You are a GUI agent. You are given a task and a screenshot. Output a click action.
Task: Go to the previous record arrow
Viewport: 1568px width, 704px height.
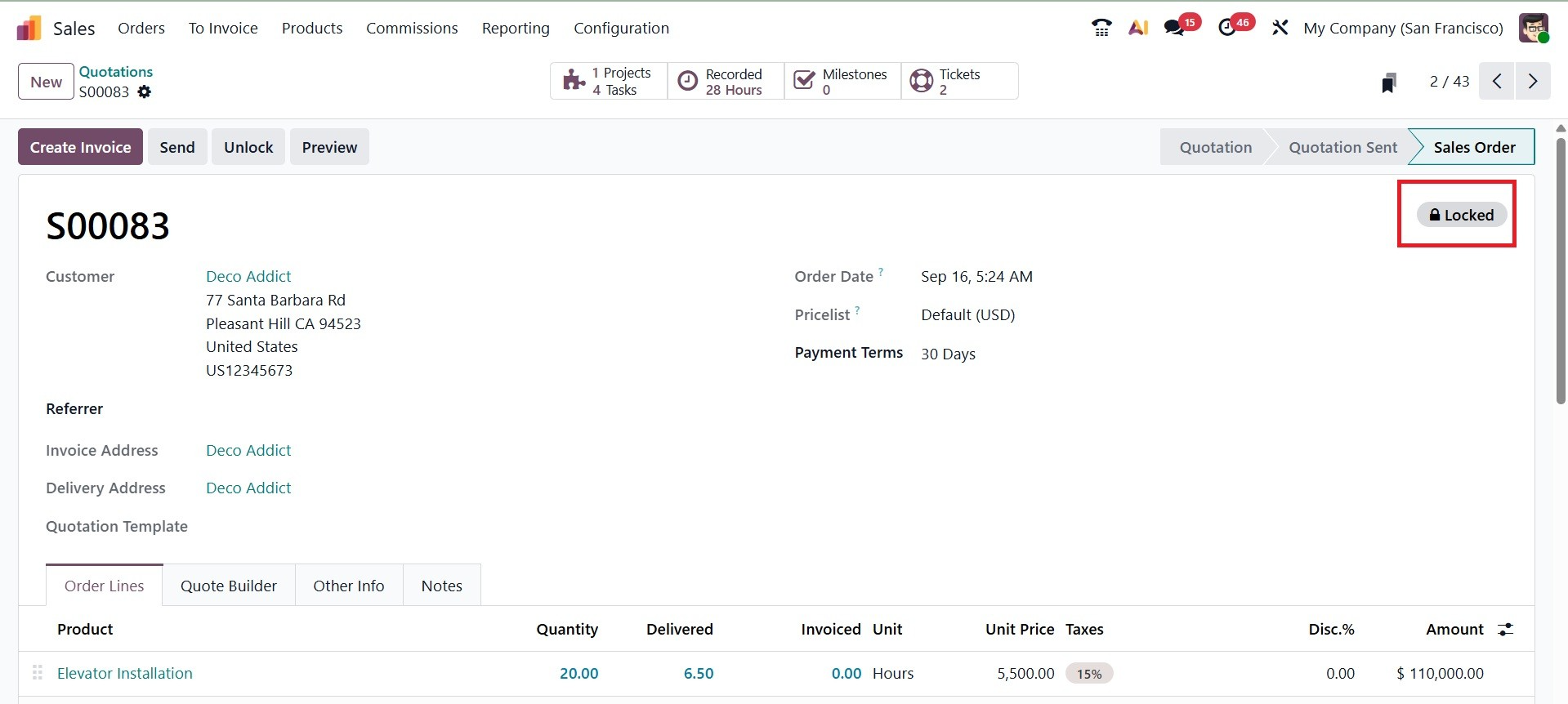click(1497, 82)
